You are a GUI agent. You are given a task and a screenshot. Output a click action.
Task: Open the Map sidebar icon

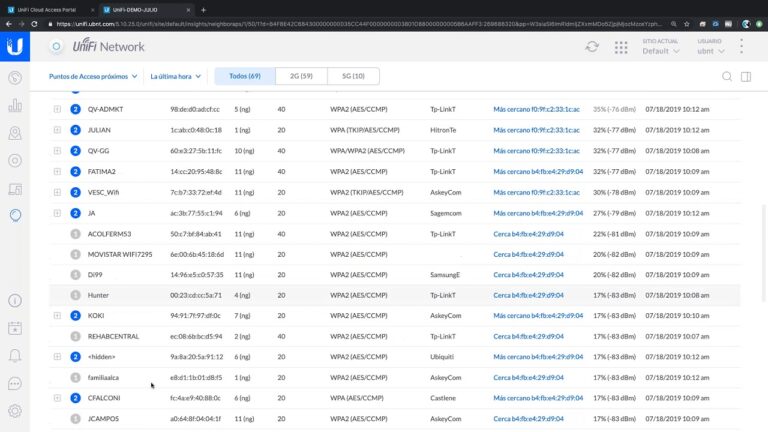[15, 133]
